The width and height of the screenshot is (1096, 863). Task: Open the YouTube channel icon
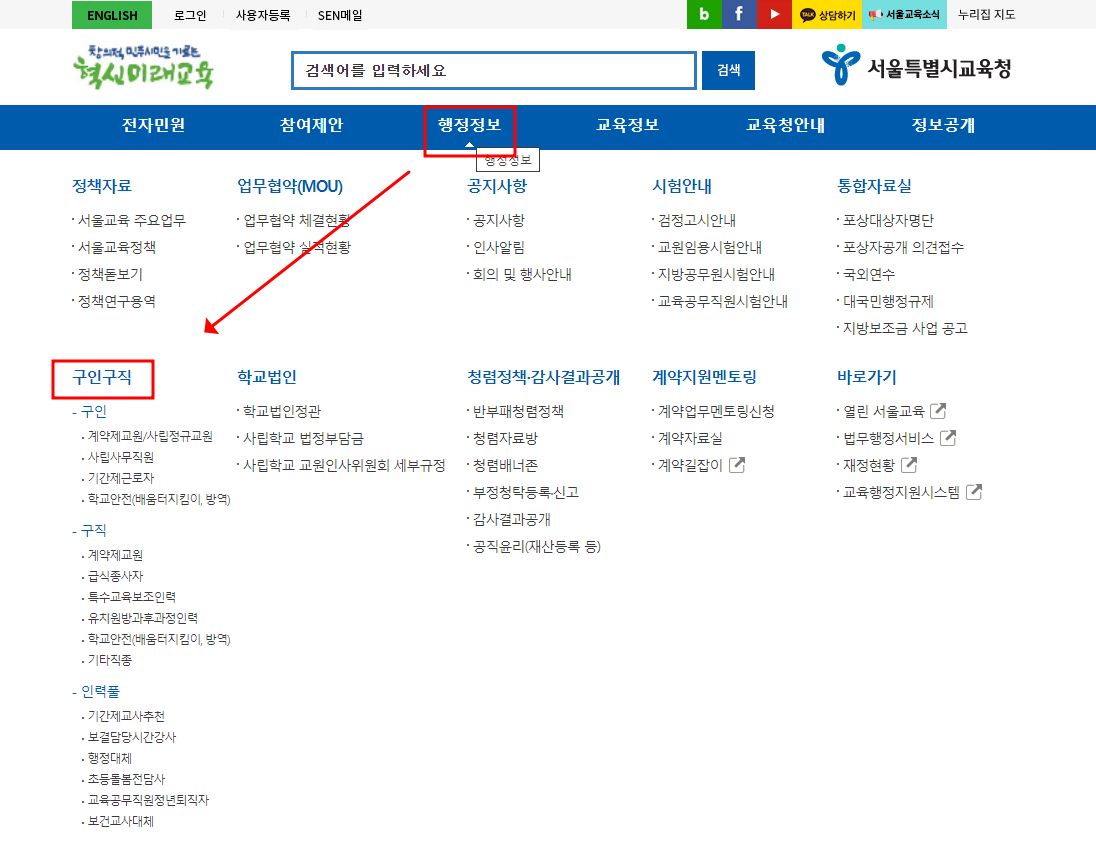pyautogui.click(x=774, y=15)
